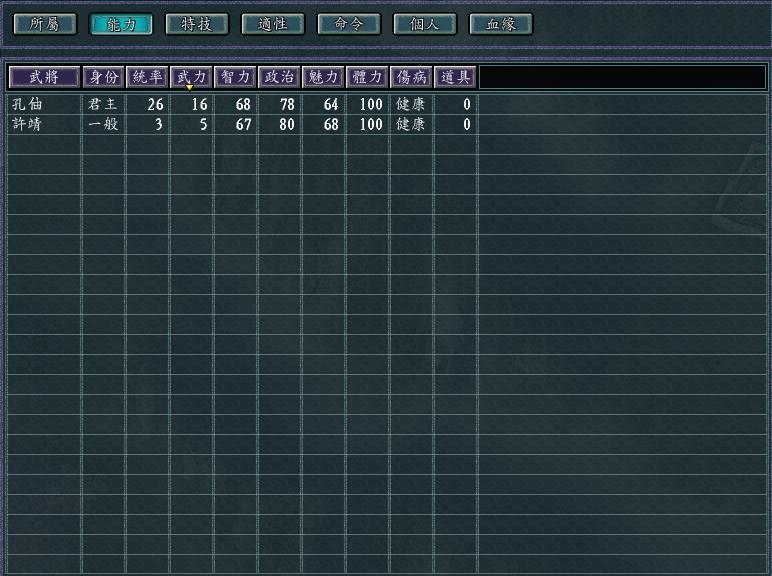
Task: Click 許靖's 武力 value 5
Action: [x=203, y=124]
